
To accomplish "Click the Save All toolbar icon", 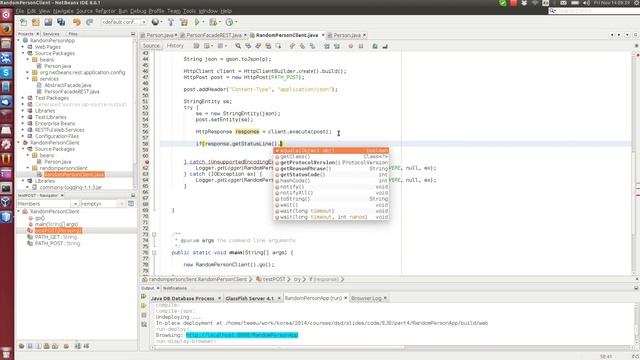I will [61, 22].
